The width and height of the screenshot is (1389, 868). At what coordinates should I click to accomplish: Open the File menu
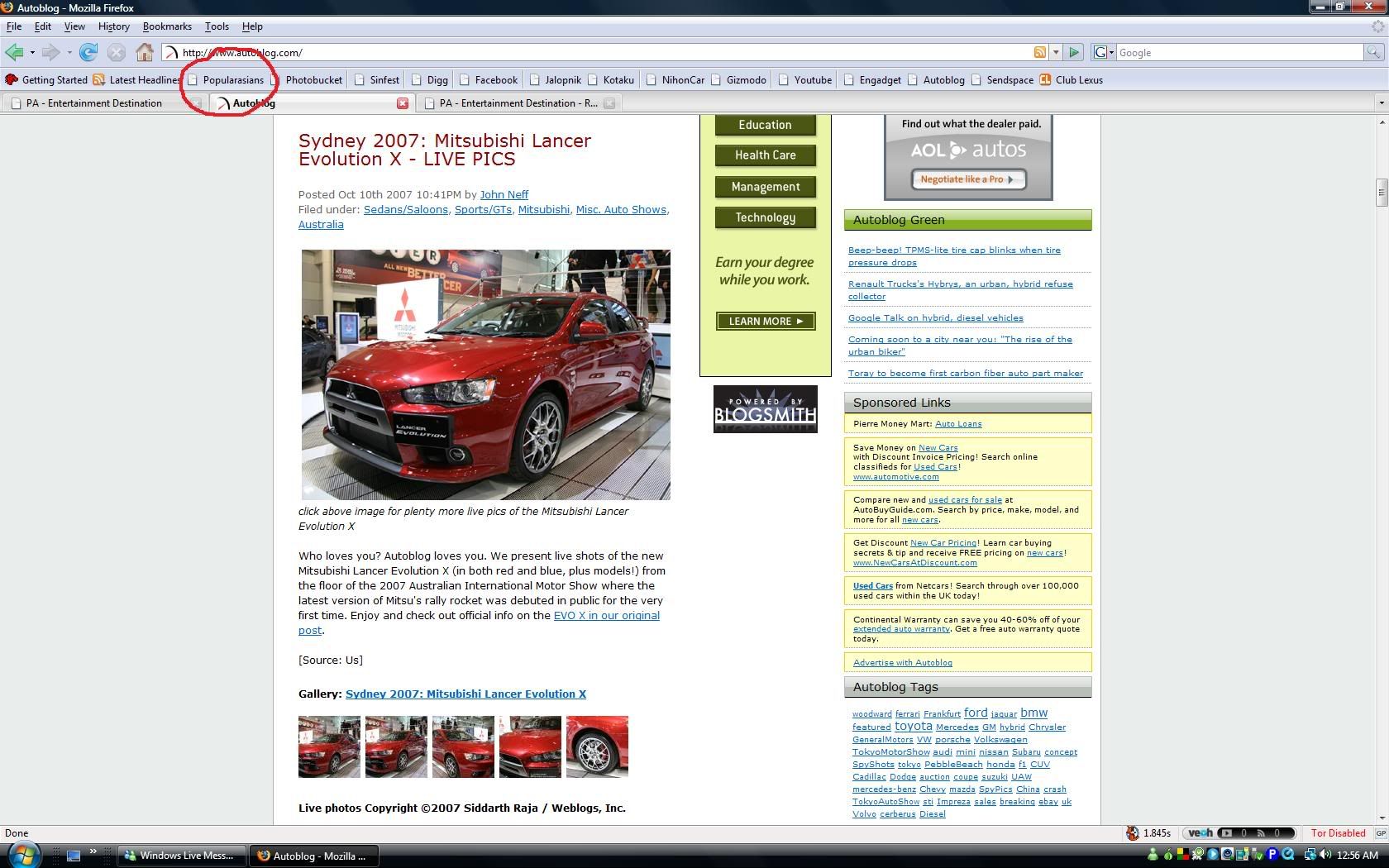click(14, 26)
